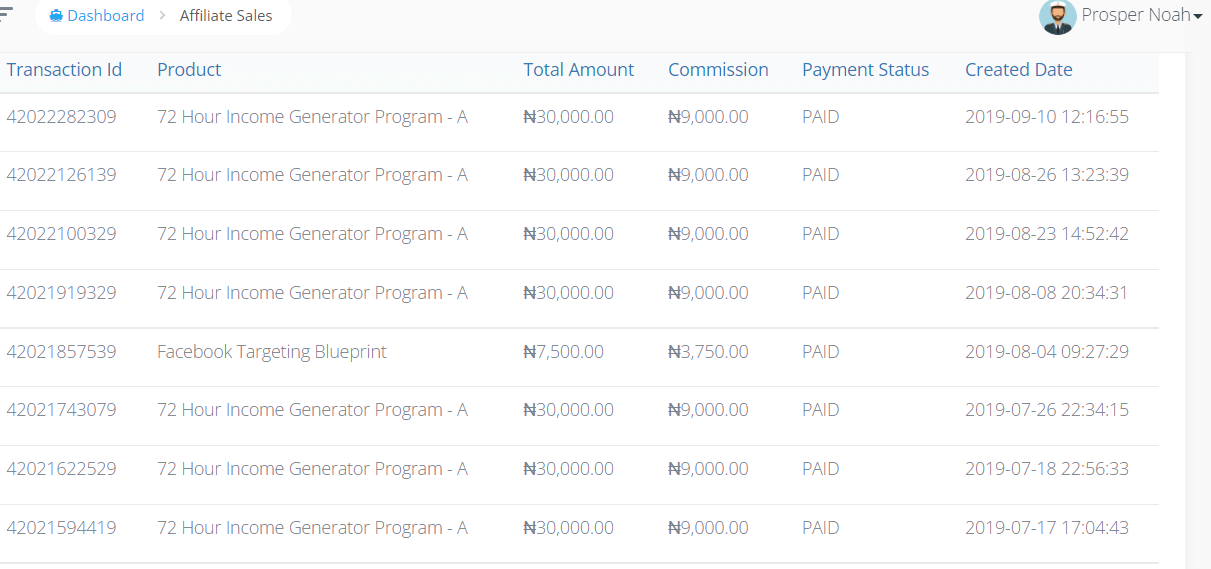Click Affiliate Sales breadcrumb item
1211x569 pixels.
coord(226,16)
